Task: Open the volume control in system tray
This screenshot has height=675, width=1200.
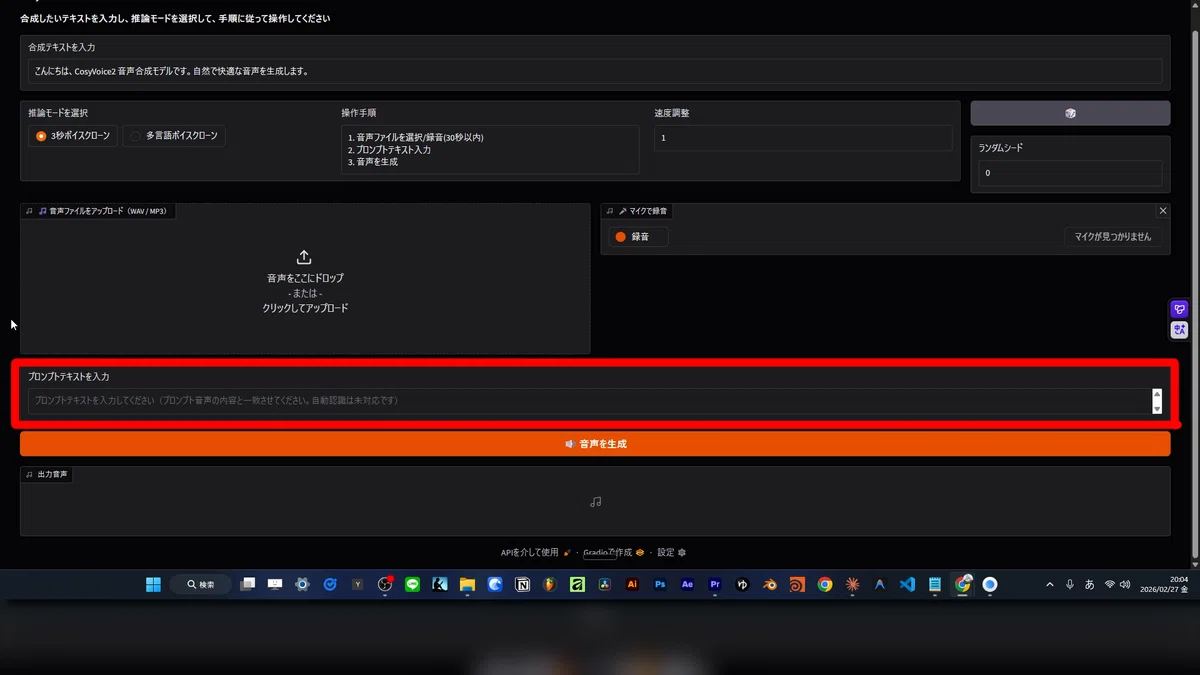Action: [1125, 585]
